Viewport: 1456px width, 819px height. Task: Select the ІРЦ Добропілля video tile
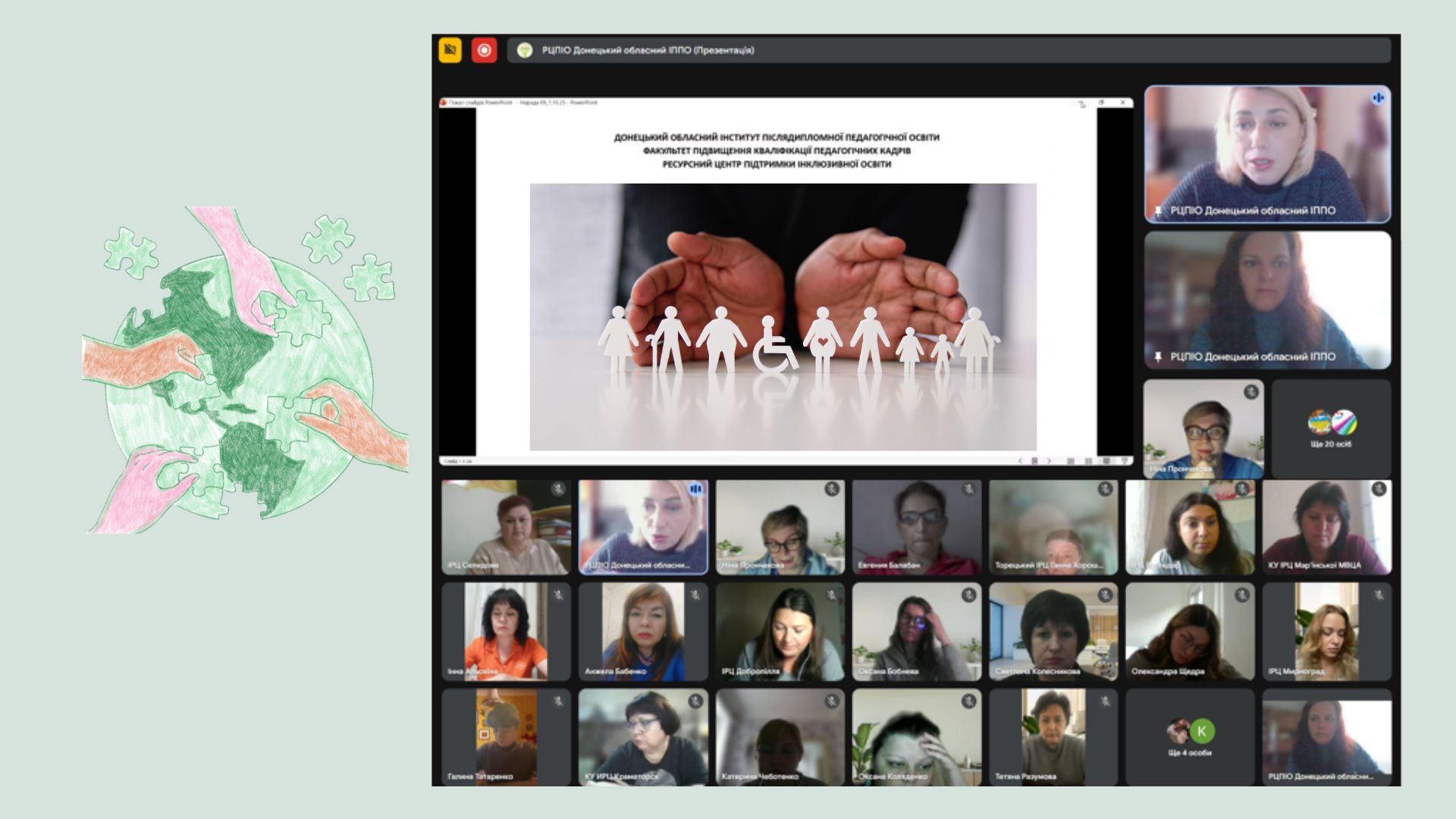click(780, 632)
